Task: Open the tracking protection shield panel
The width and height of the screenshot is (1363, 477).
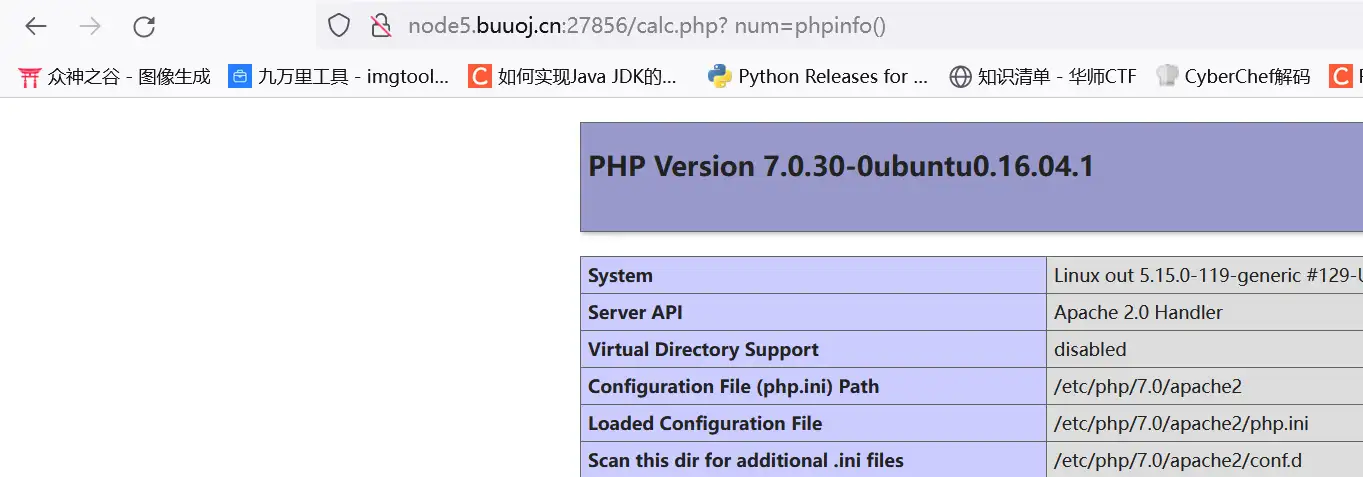Action: click(339, 26)
